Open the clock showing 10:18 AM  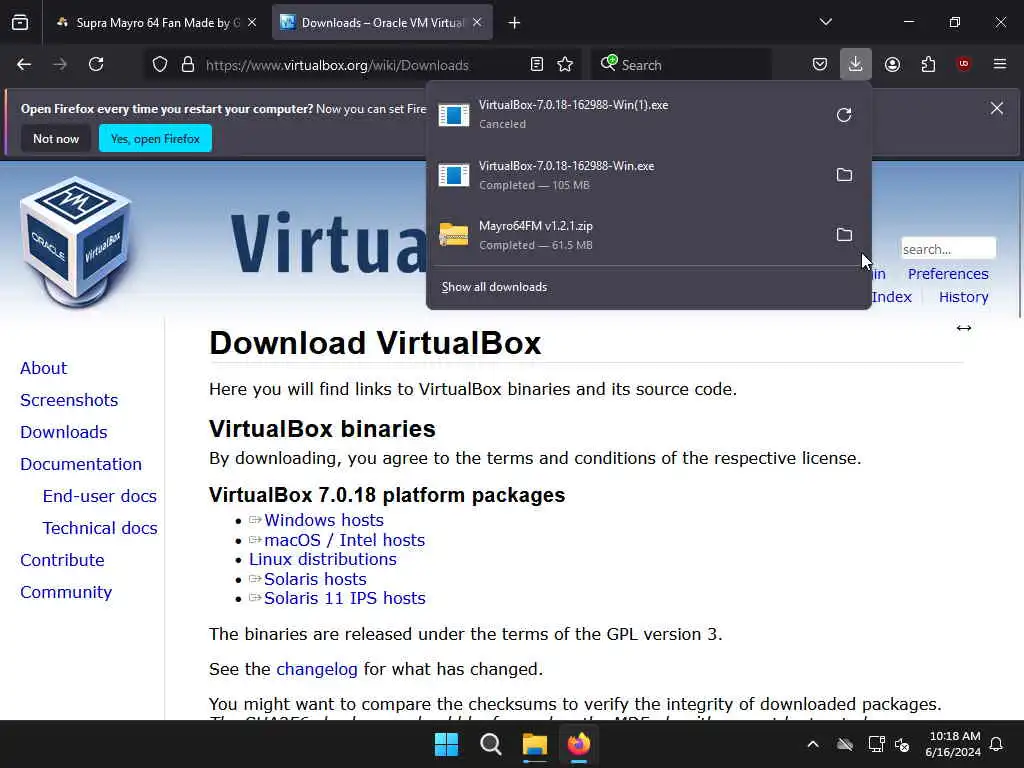click(953, 744)
